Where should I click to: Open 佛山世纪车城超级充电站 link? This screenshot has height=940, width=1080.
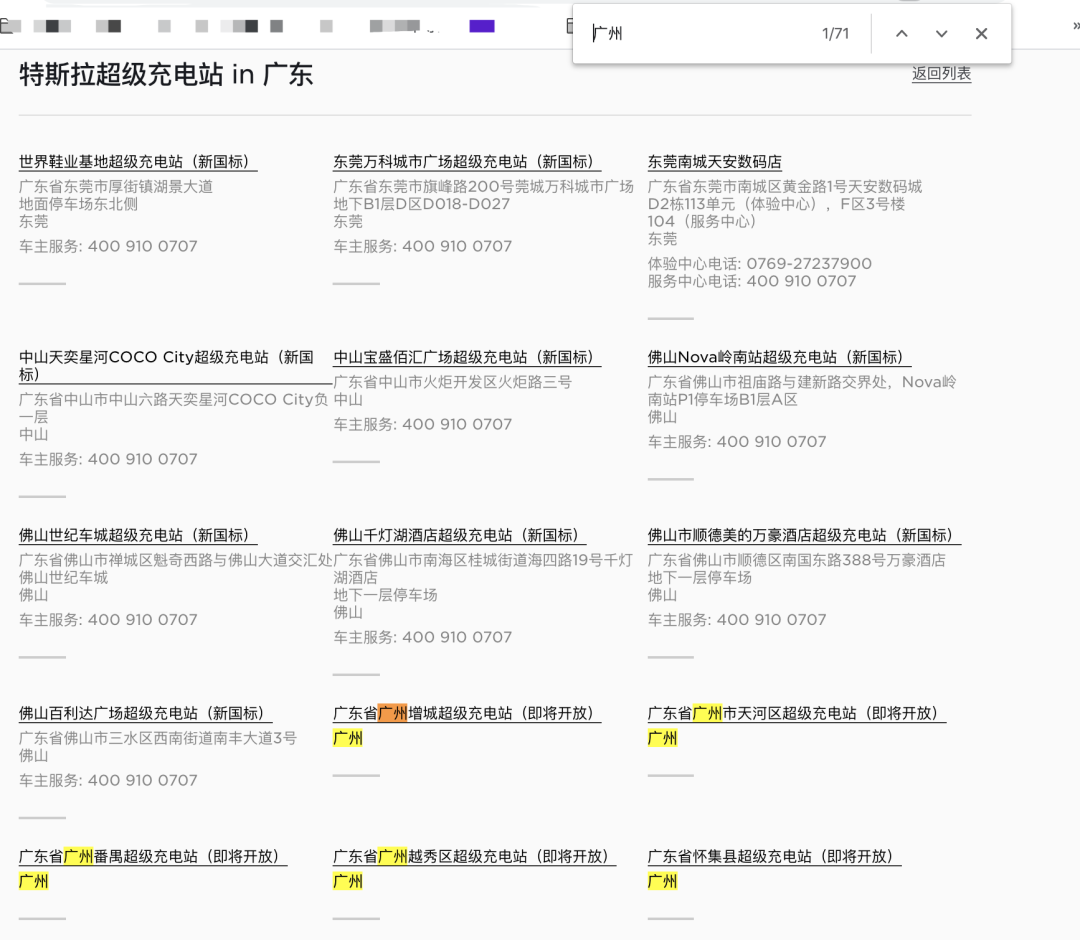coord(138,535)
